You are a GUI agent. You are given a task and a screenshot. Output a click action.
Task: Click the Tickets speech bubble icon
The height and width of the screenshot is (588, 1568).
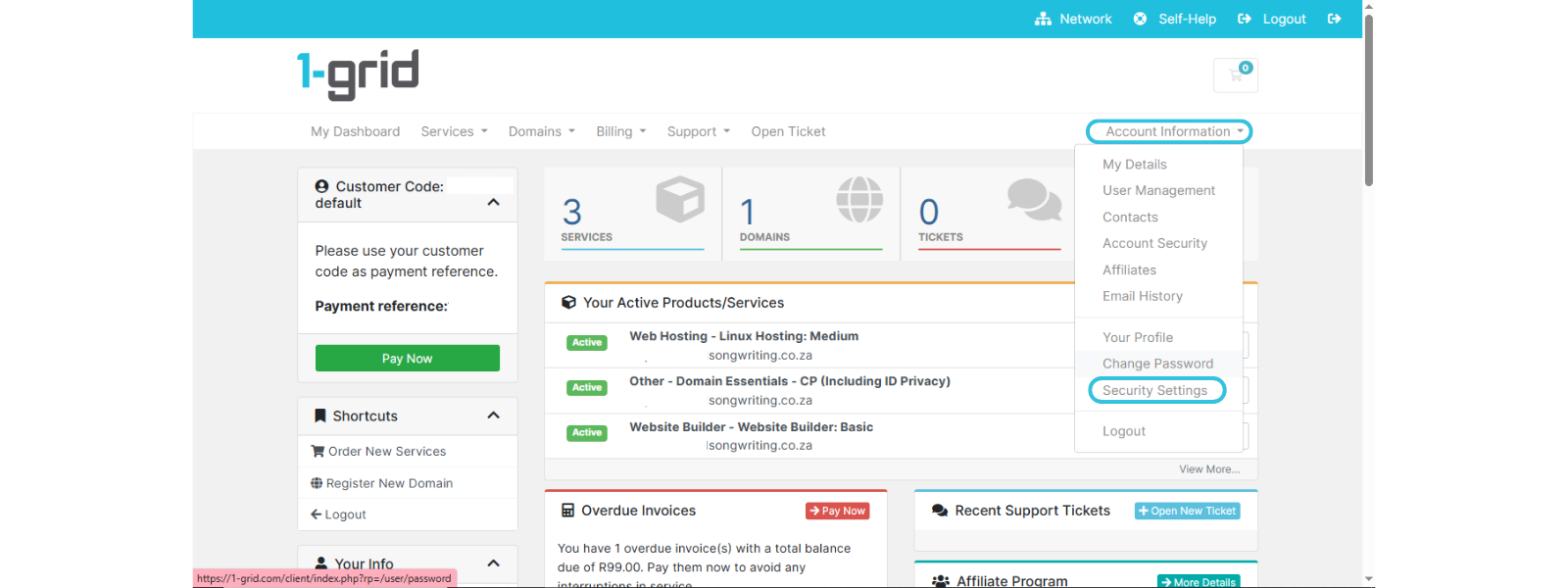point(1033,199)
